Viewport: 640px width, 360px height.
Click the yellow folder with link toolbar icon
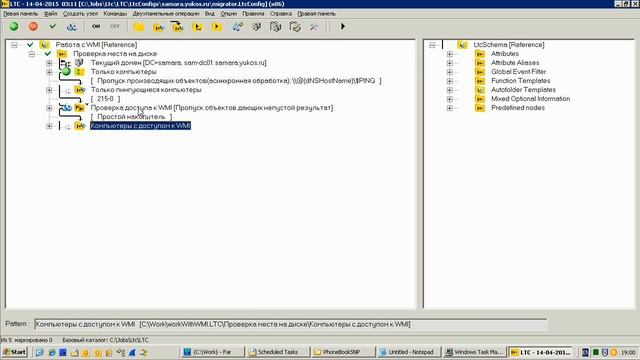(x=158, y=27)
